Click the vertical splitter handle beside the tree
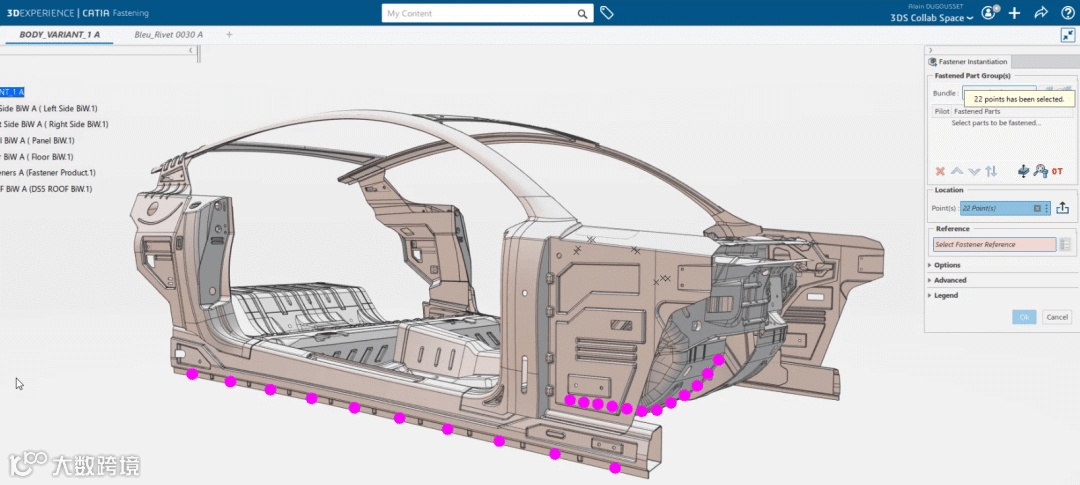The height and width of the screenshot is (485, 1080). click(199, 55)
